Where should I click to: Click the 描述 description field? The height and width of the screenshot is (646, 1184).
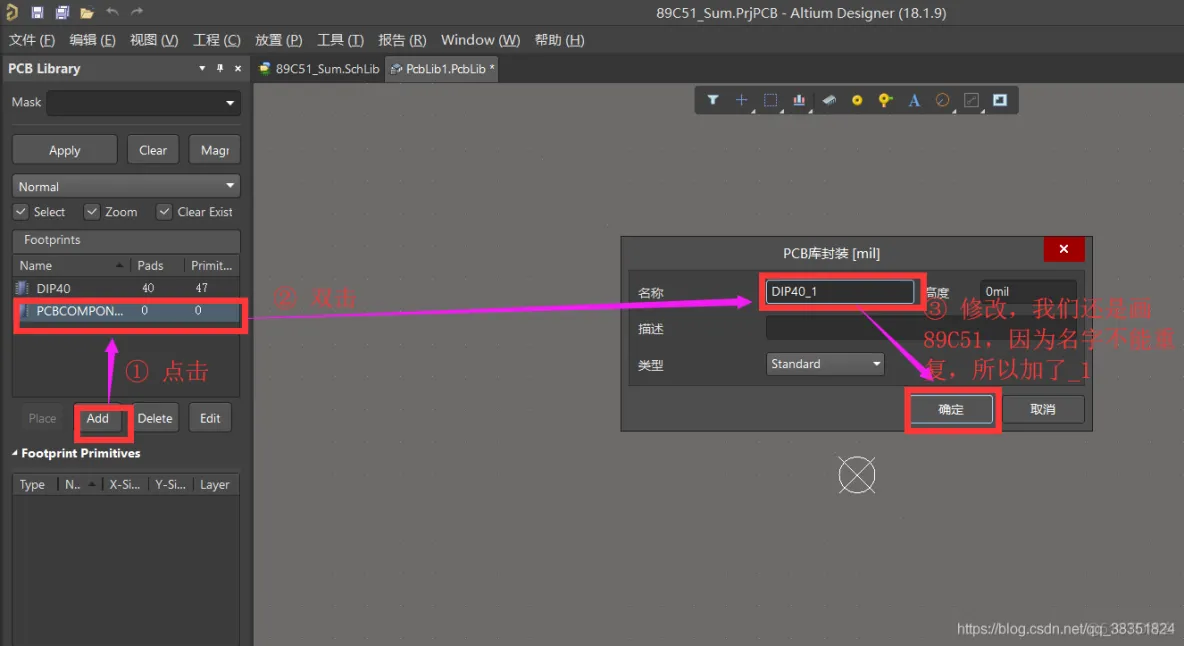pyautogui.click(x=921, y=328)
